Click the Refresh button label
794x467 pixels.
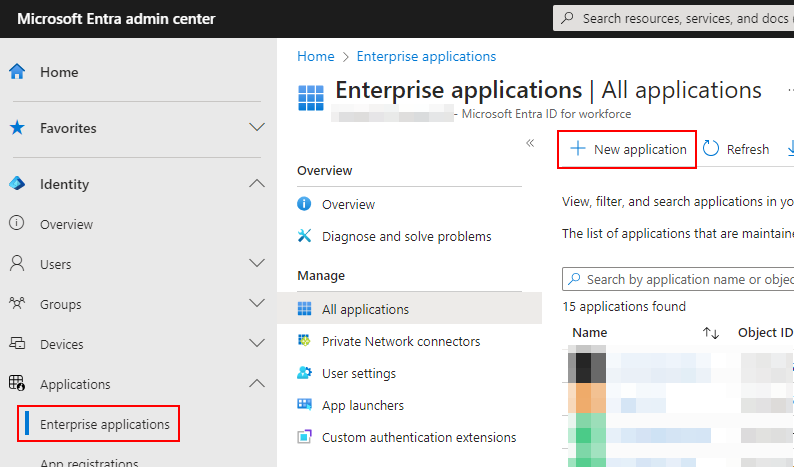pos(747,149)
